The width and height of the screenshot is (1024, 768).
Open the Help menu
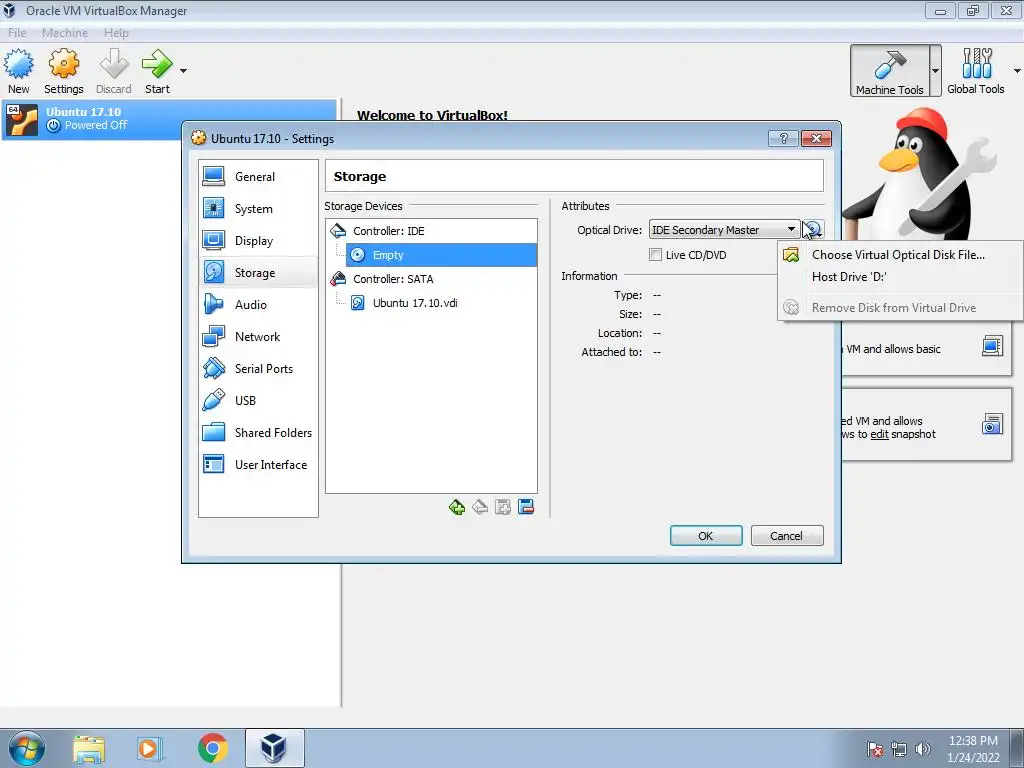click(x=116, y=33)
